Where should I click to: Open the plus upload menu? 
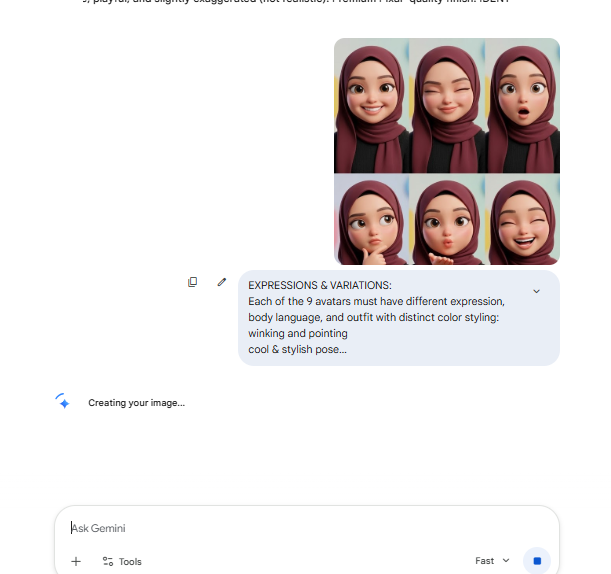click(76, 561)
